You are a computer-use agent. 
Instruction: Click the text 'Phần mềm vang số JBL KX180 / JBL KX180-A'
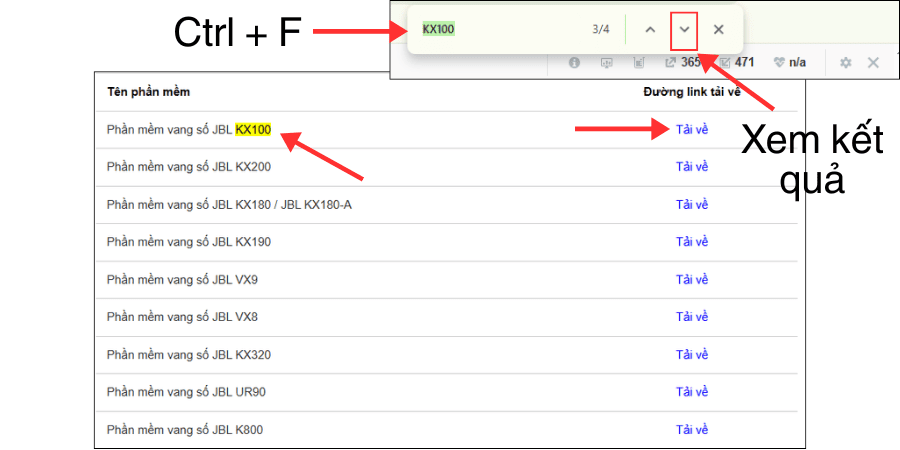pos(229,205)
